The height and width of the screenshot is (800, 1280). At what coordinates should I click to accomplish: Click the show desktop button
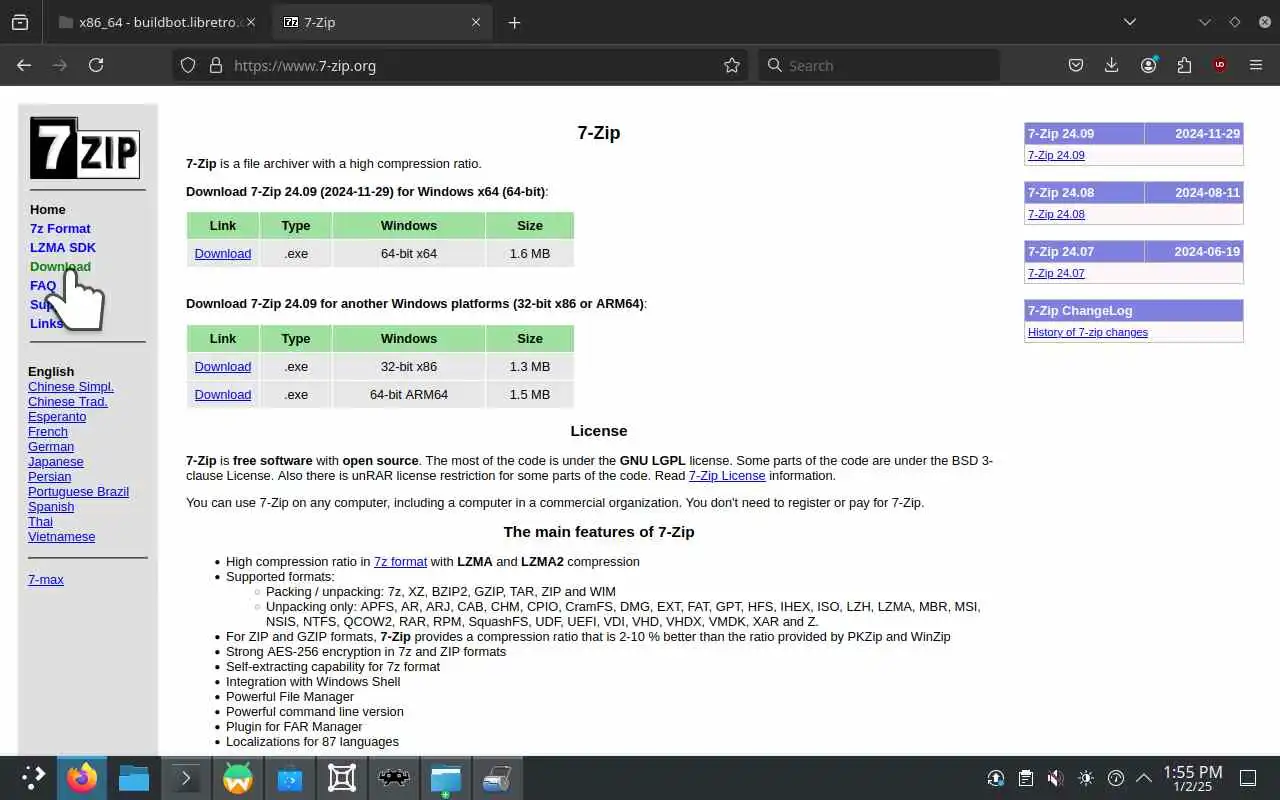click(x=1248, y=778)
